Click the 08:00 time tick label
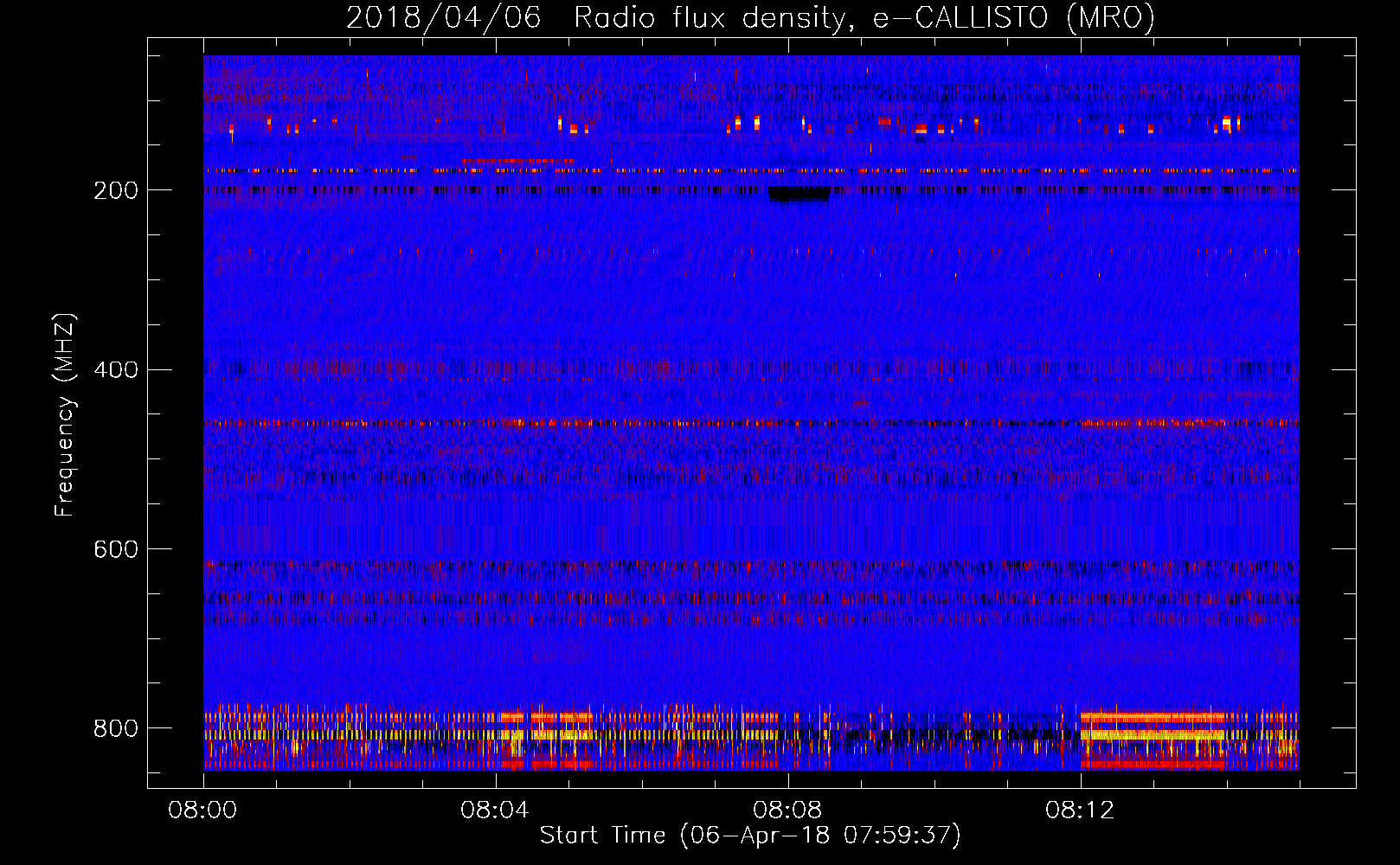Image resolution: width=1400 pixels, height=865 pixels. click(x=202, y=811)
